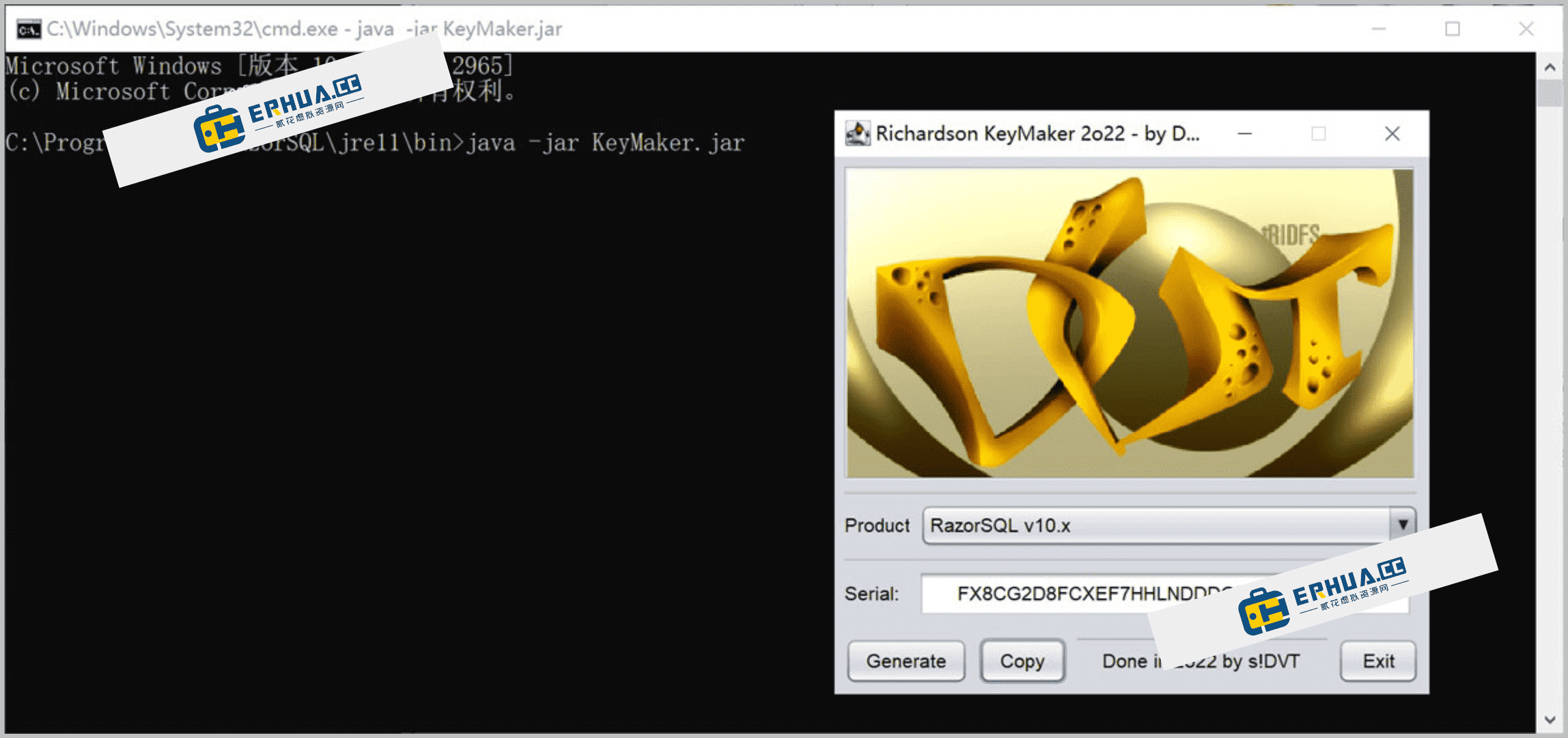The height and width of the screenshot is (738, 1568).
Task: Click the 'Serial:' label in KeyMaker
Action: 871,594
